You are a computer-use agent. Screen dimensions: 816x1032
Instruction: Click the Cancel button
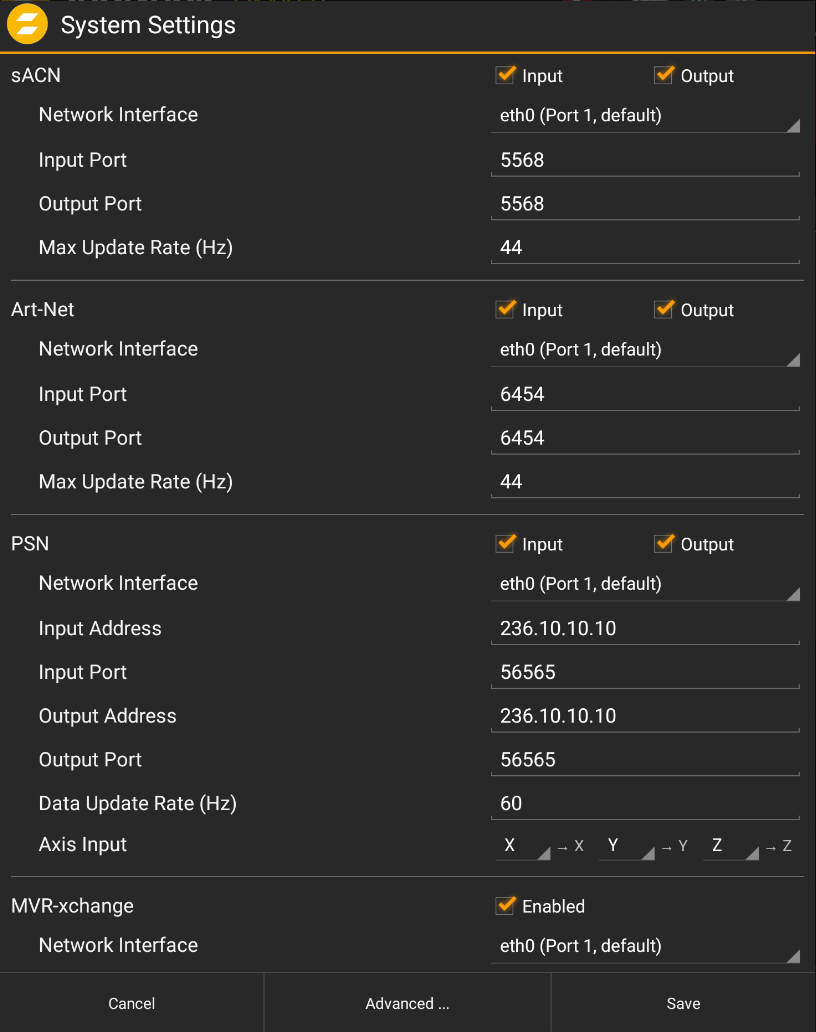point(131,1003)
